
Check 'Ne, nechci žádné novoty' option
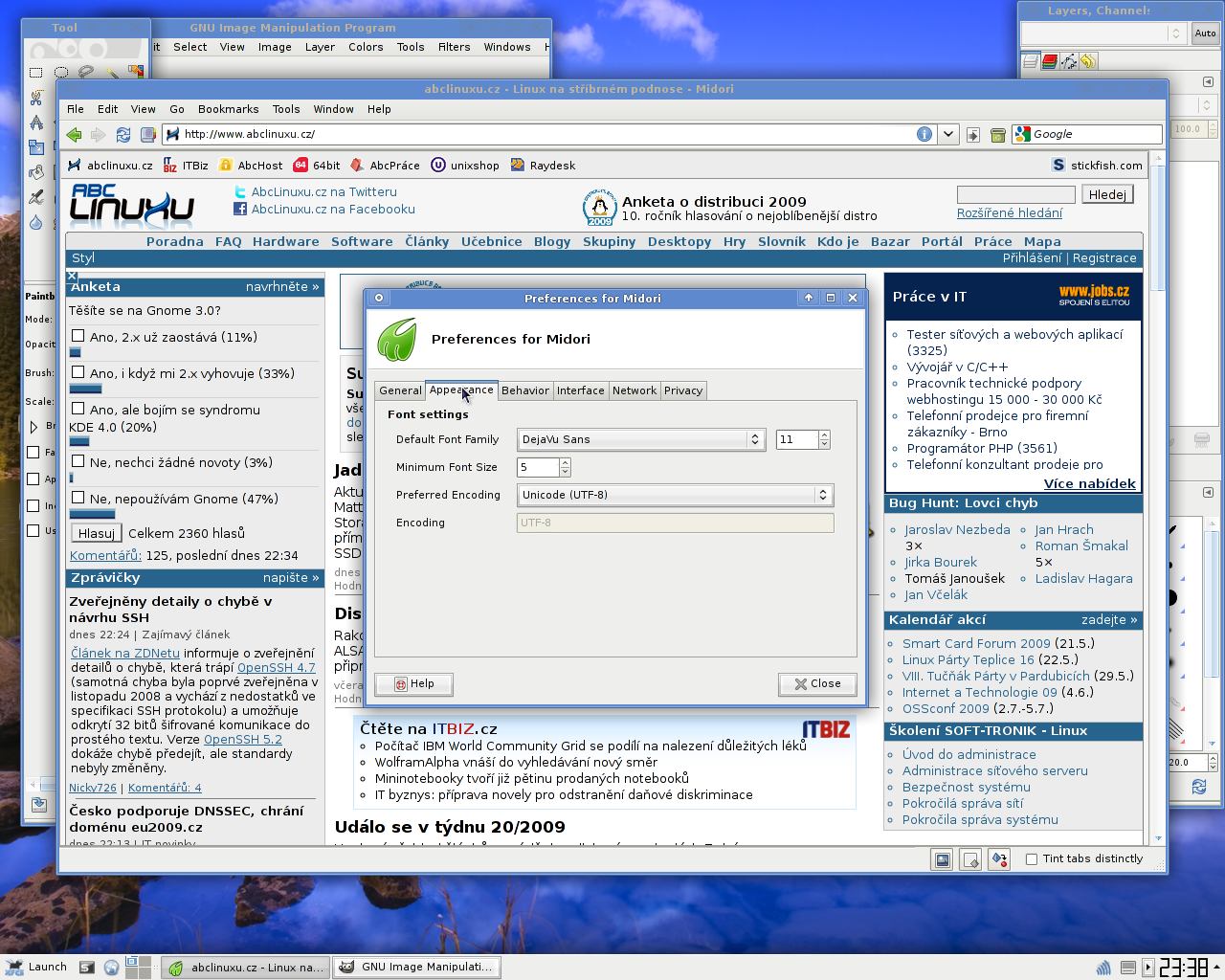click(78, 461)
